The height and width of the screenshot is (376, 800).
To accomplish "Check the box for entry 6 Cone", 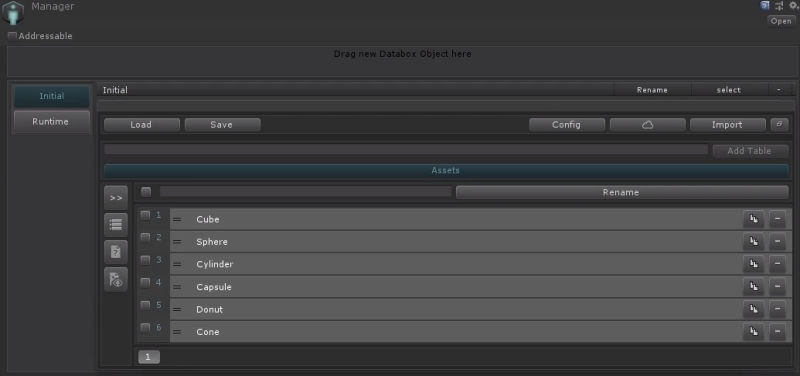I will coord(145,328).
